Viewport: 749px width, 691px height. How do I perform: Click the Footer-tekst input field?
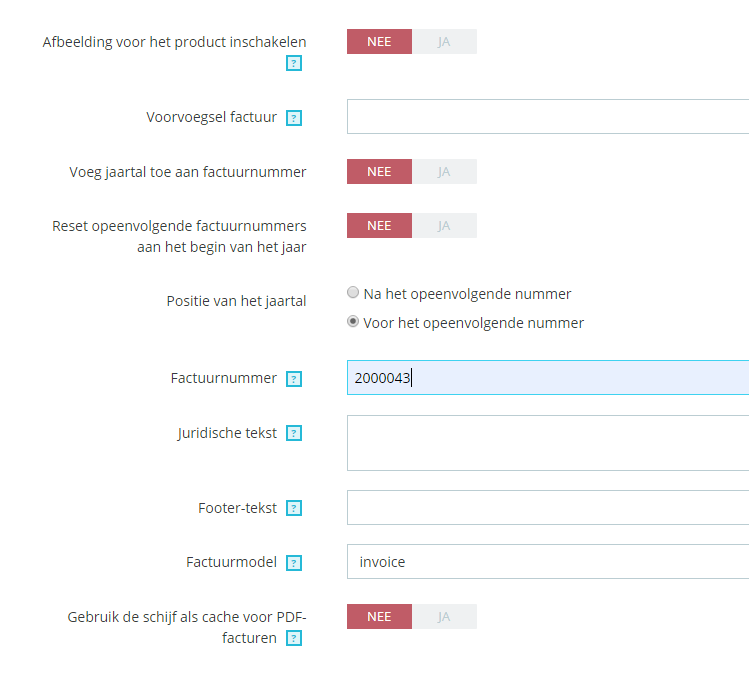(547, 508)
